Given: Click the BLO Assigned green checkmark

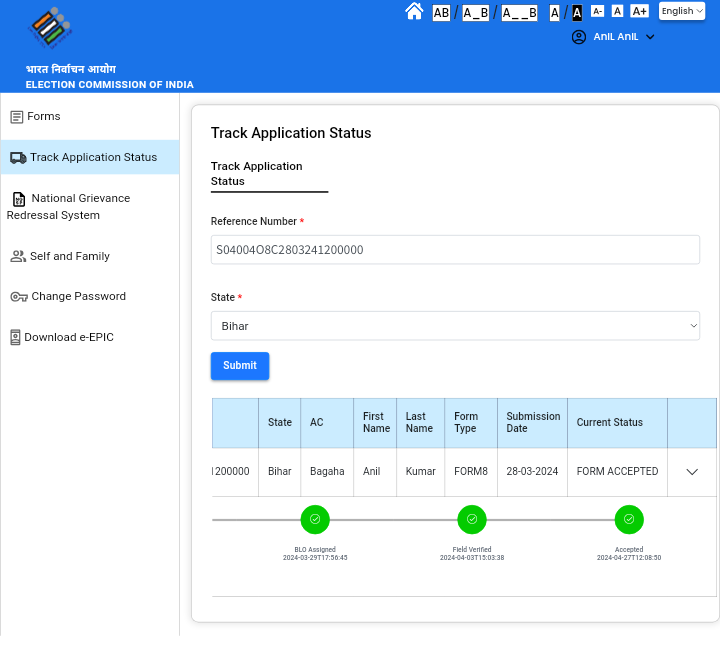Looking at the screenshot, I should point(315,519).
